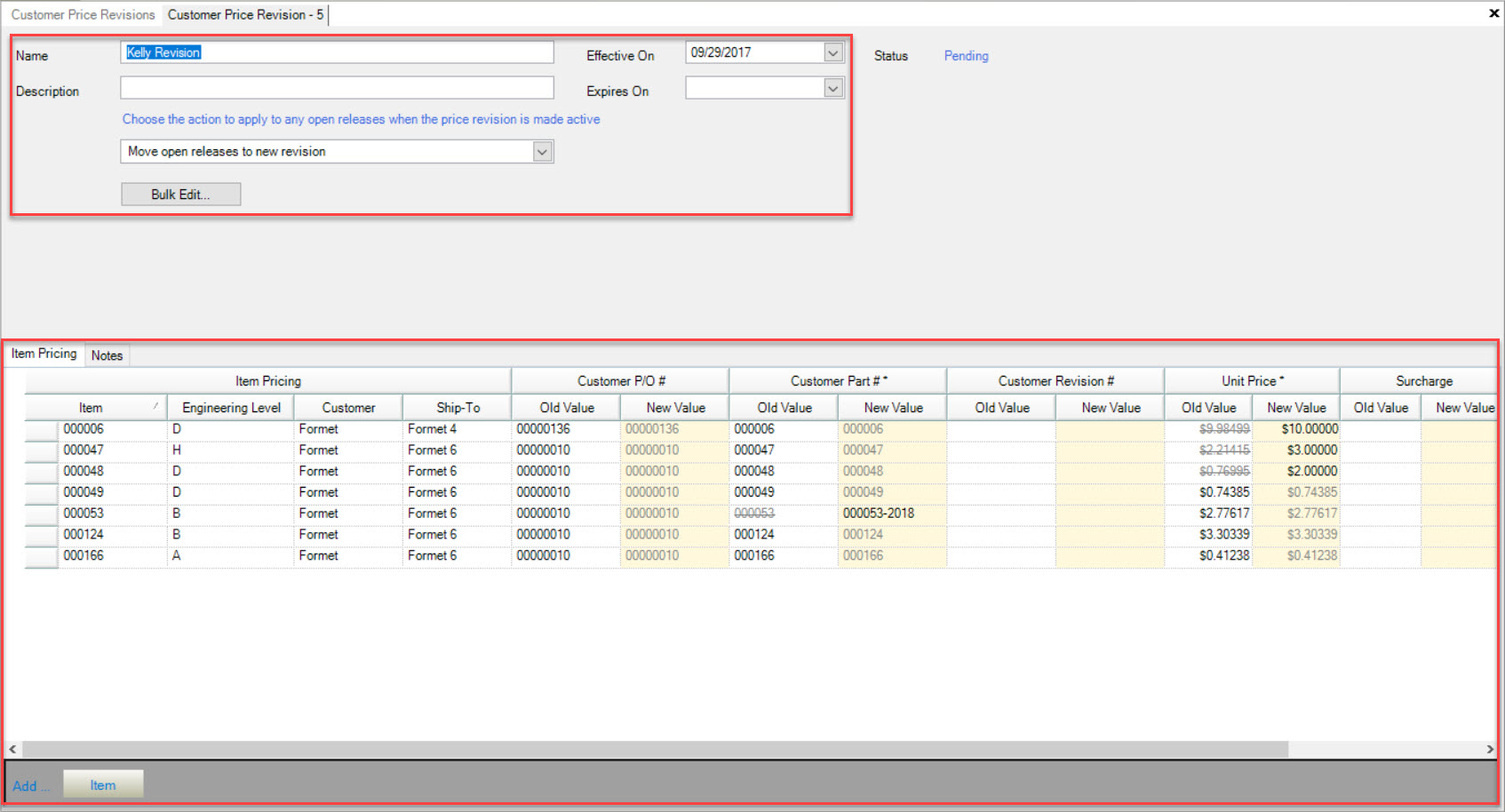Image resolution: width=1505 pixels, height=812 pixels.
Task: Click new Customer Part value 000053-2018
Action: (891, 513)
